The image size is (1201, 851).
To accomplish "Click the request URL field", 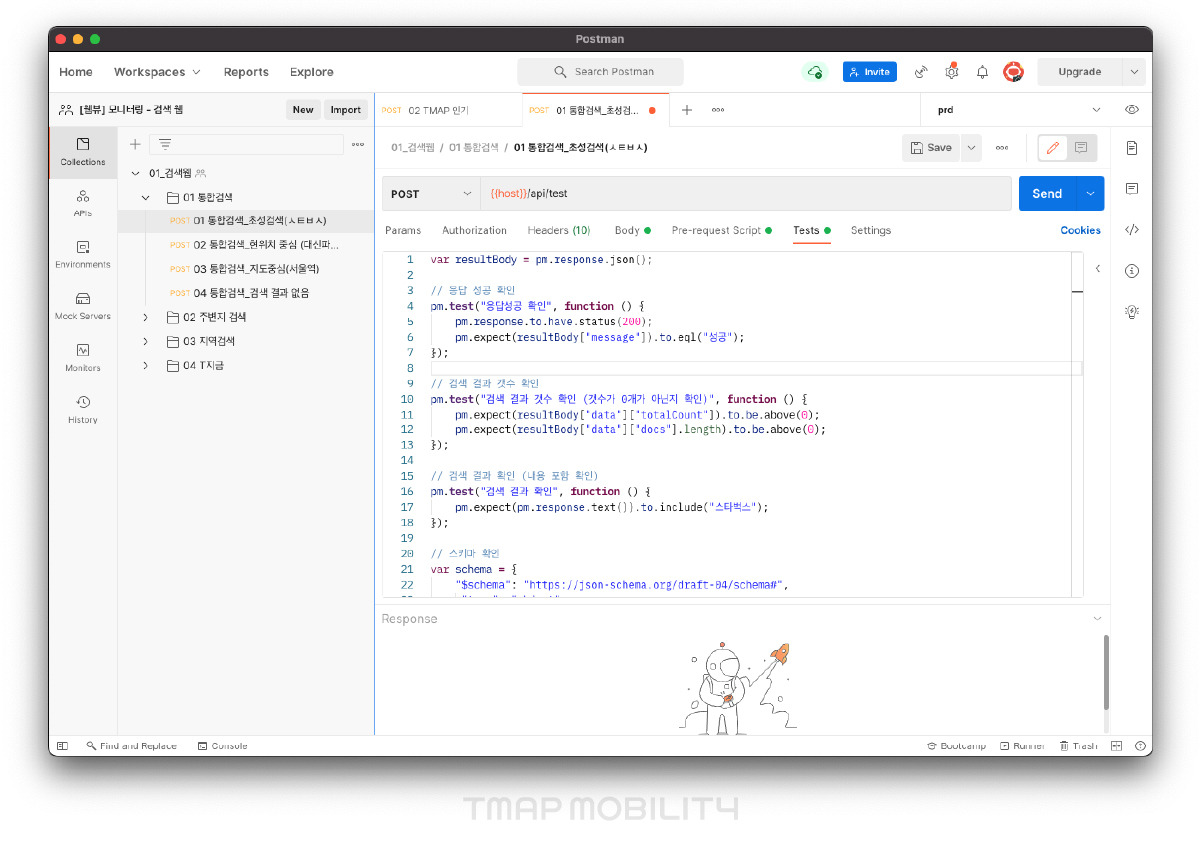I will [745, 194].
